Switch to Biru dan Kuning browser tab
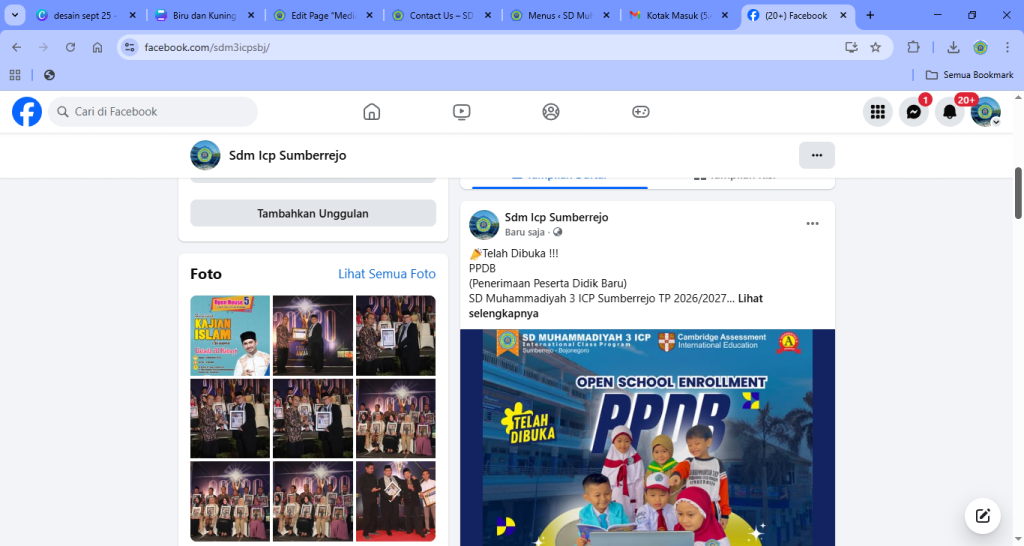The image size is (1024, 546). point(204,16)
